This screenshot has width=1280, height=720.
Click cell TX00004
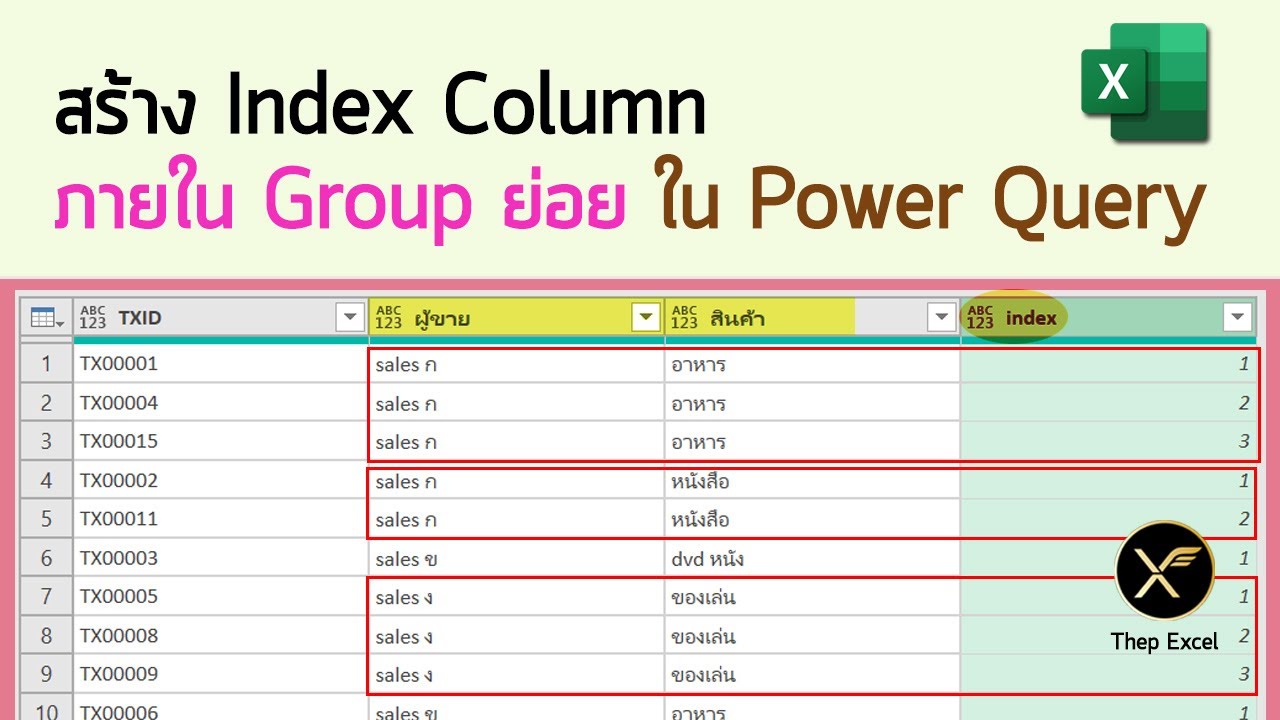[x=220, y=403]
